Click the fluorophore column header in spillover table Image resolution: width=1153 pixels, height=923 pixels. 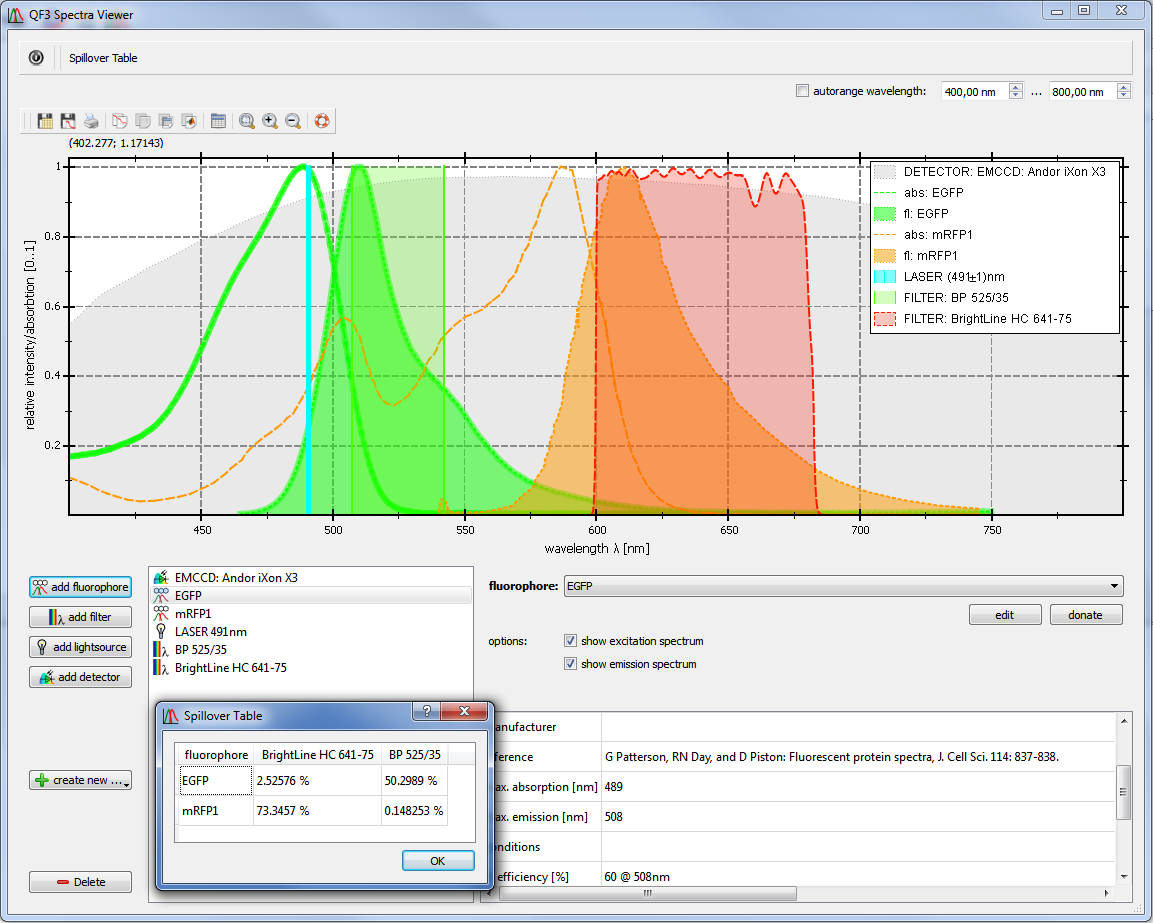pos(216,755)
